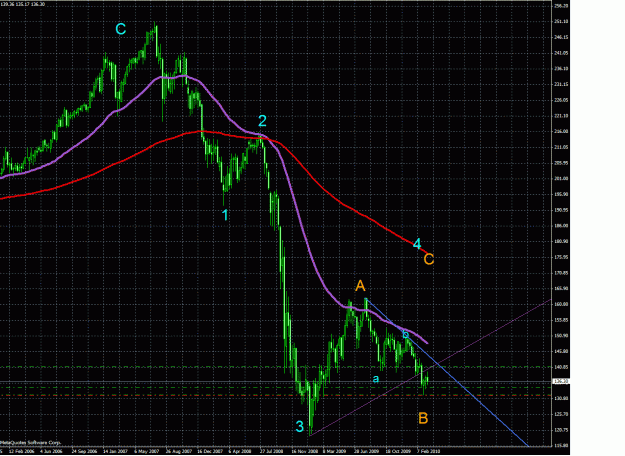
Task: Select the orange B wave label
Action: tap(423, 418)
